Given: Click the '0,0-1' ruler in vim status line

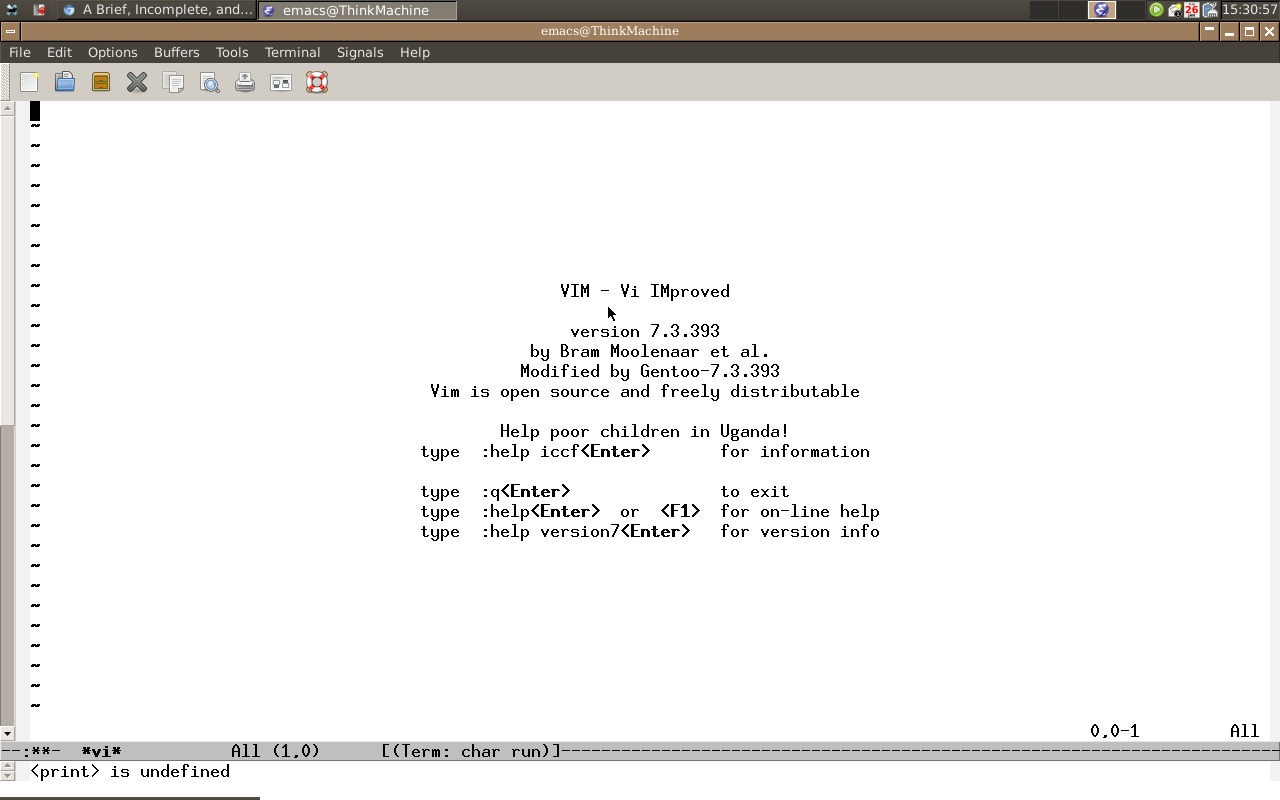Looking at the screenshot, I should coord(1115,731).
